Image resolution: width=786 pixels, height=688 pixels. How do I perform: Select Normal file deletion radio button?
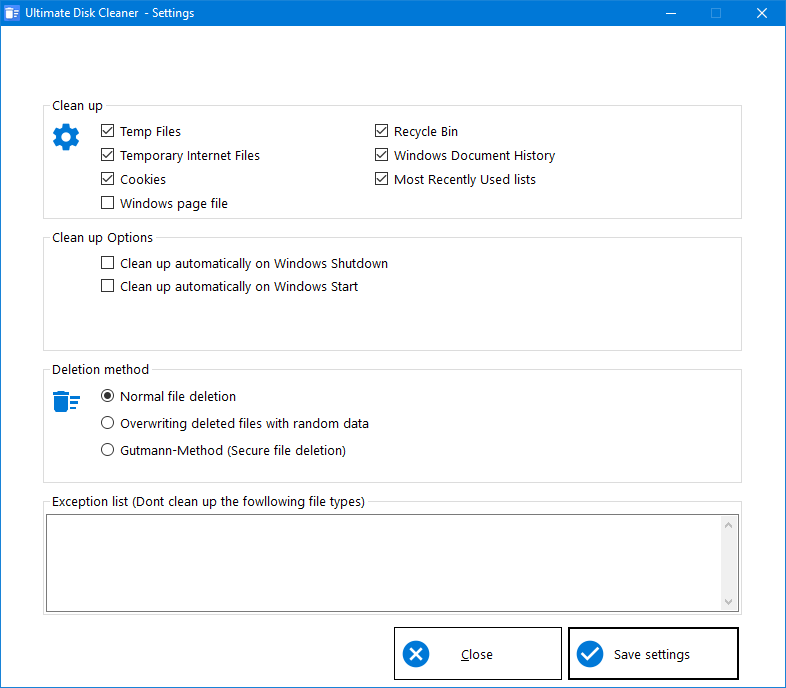tap(108, 396)
